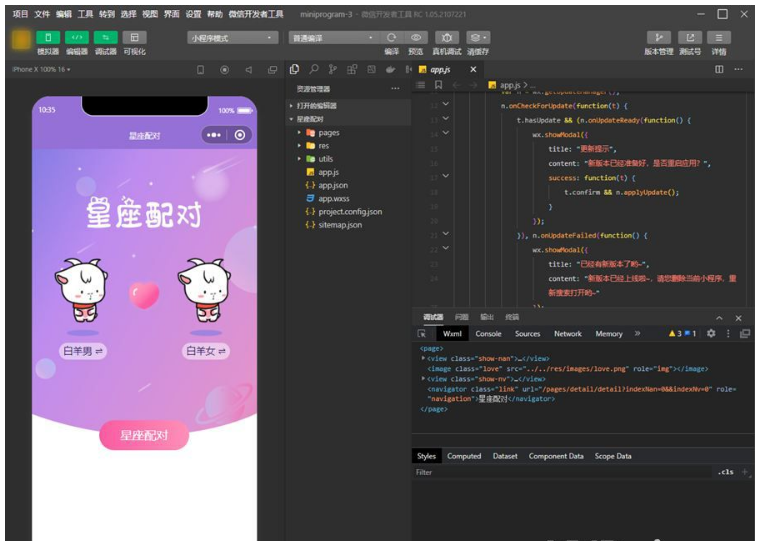This screenshot has width=759, height=541.
Task: Click the 预览 eye preview icon
Action: pos(416,38)
